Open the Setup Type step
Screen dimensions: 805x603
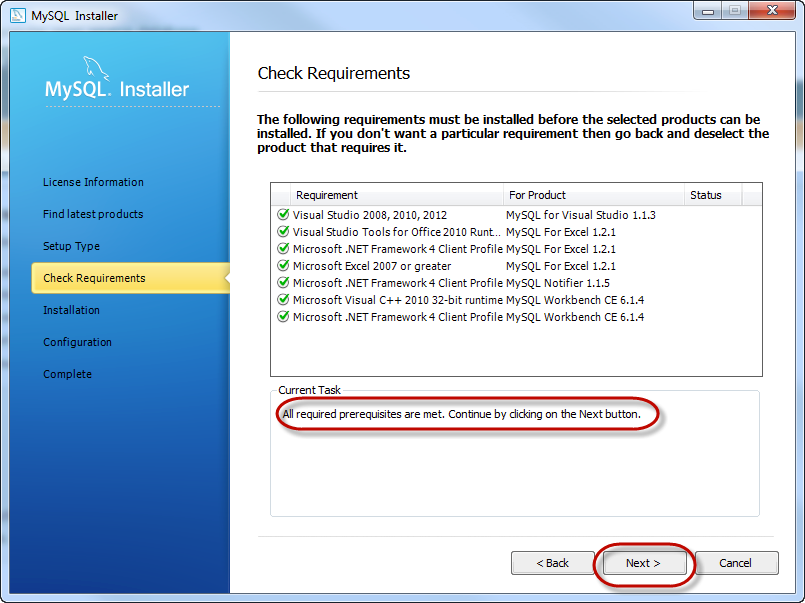click(x=71, y=246)
